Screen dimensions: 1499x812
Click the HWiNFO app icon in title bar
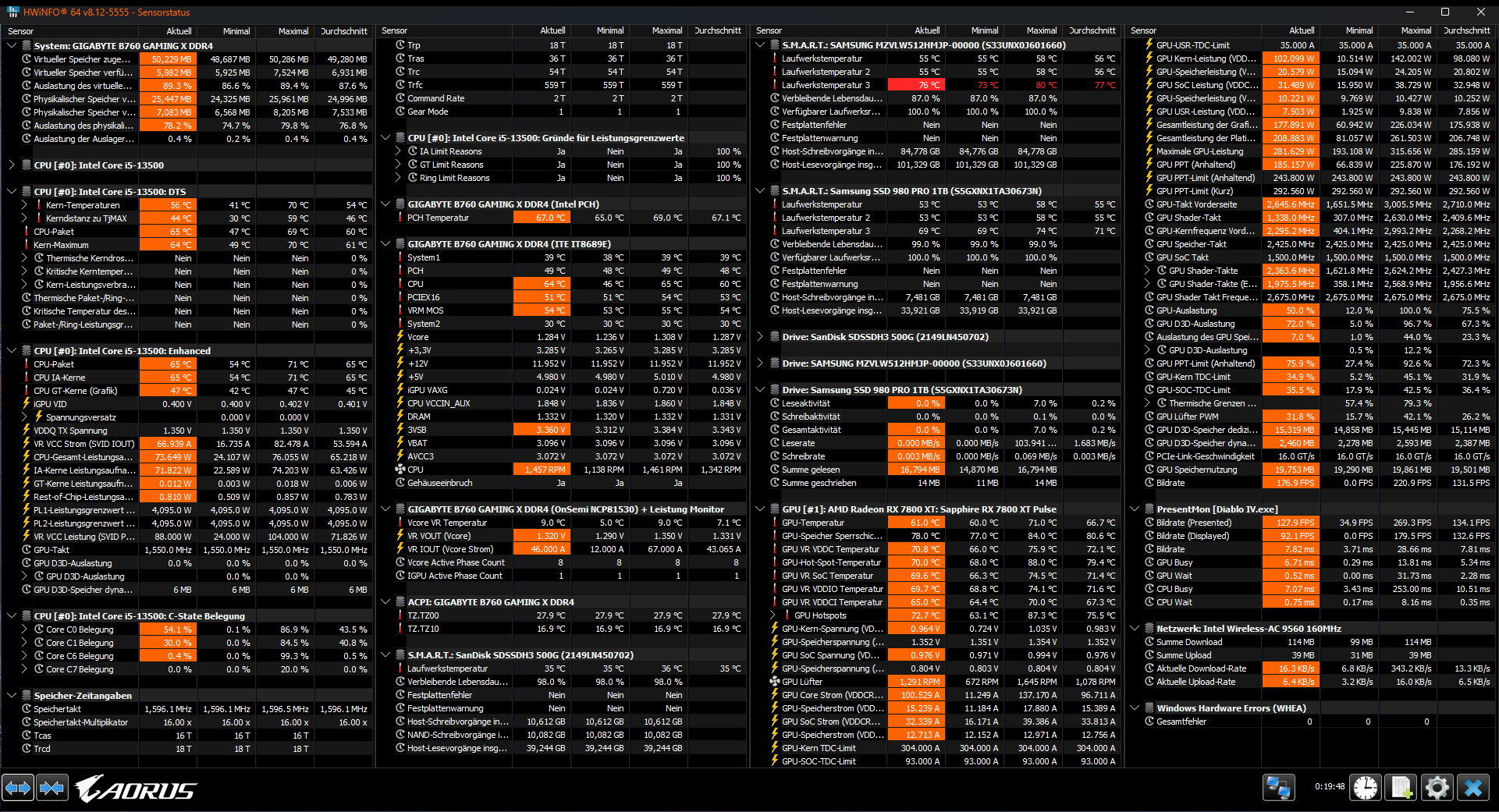pyautogui.click(x=13, y=12)
